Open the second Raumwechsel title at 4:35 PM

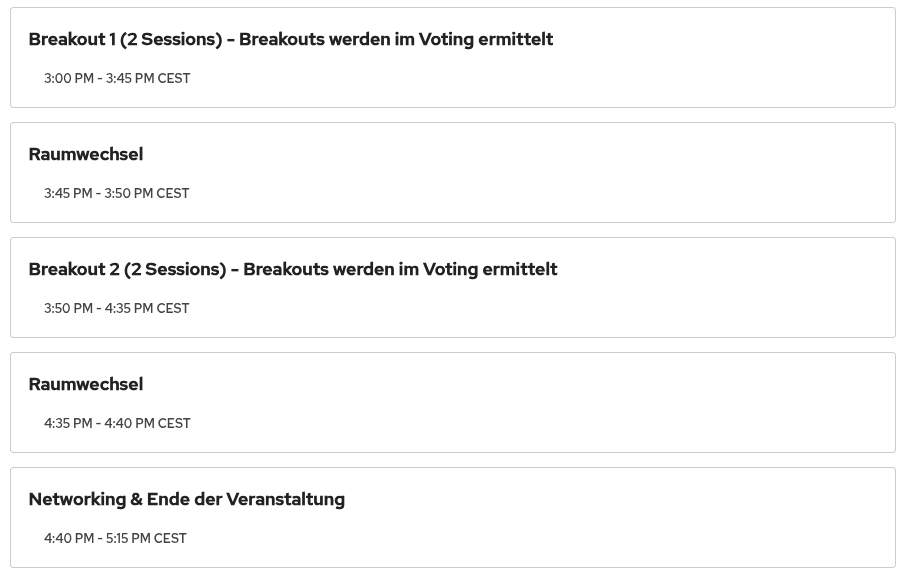[x=86, y=384]
